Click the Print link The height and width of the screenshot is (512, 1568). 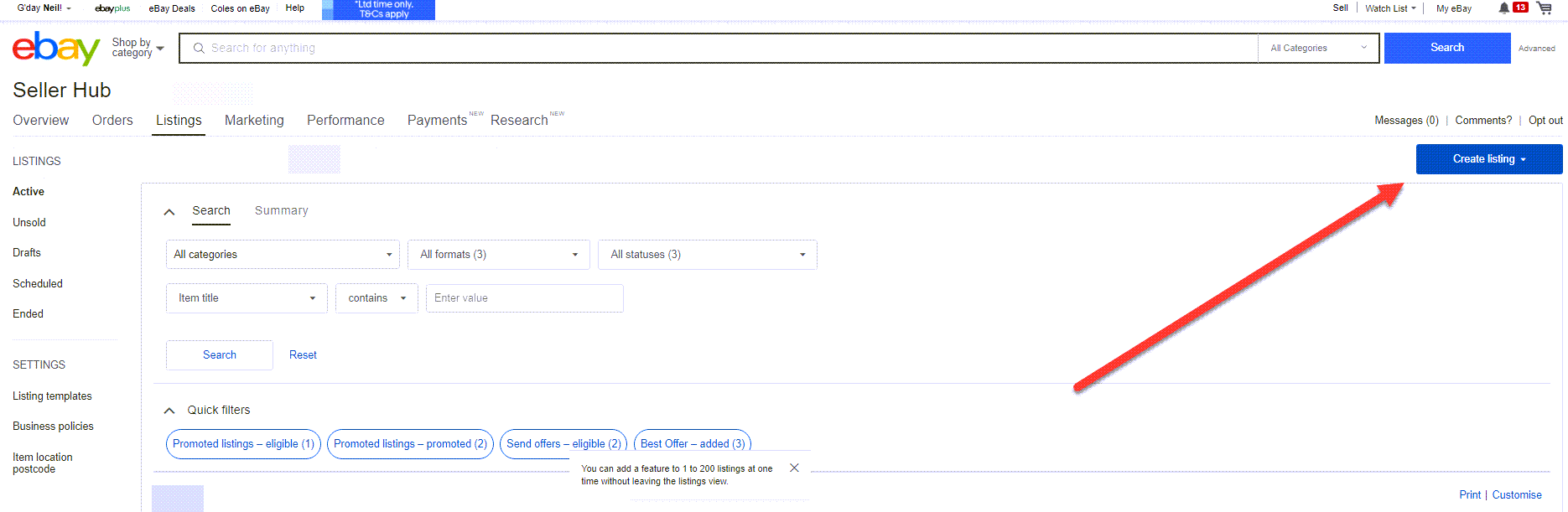1470,495
